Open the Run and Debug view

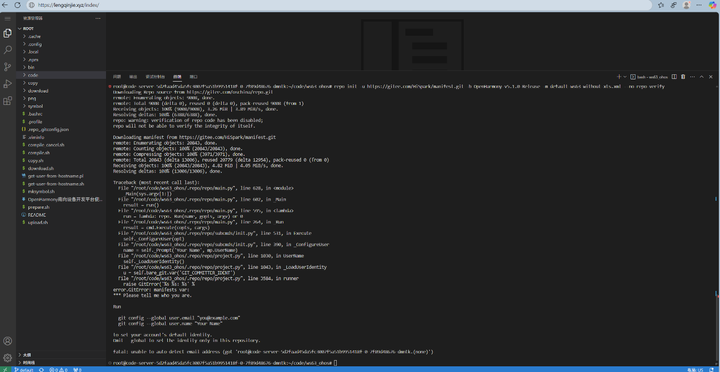click(7, 84)
